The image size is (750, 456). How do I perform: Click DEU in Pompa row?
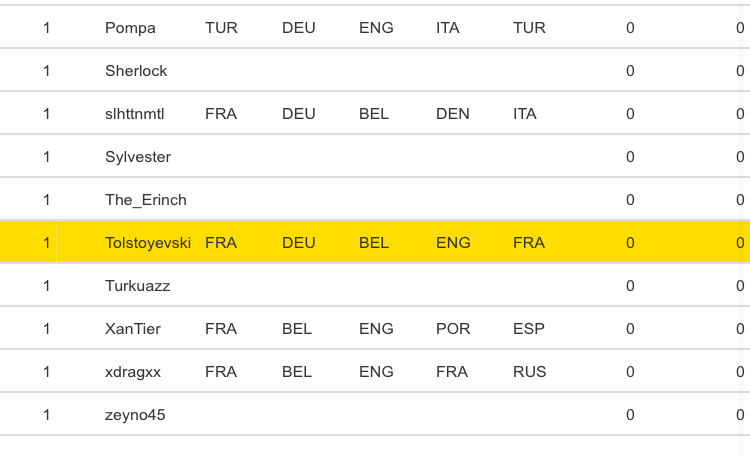[x=299, y=28]
